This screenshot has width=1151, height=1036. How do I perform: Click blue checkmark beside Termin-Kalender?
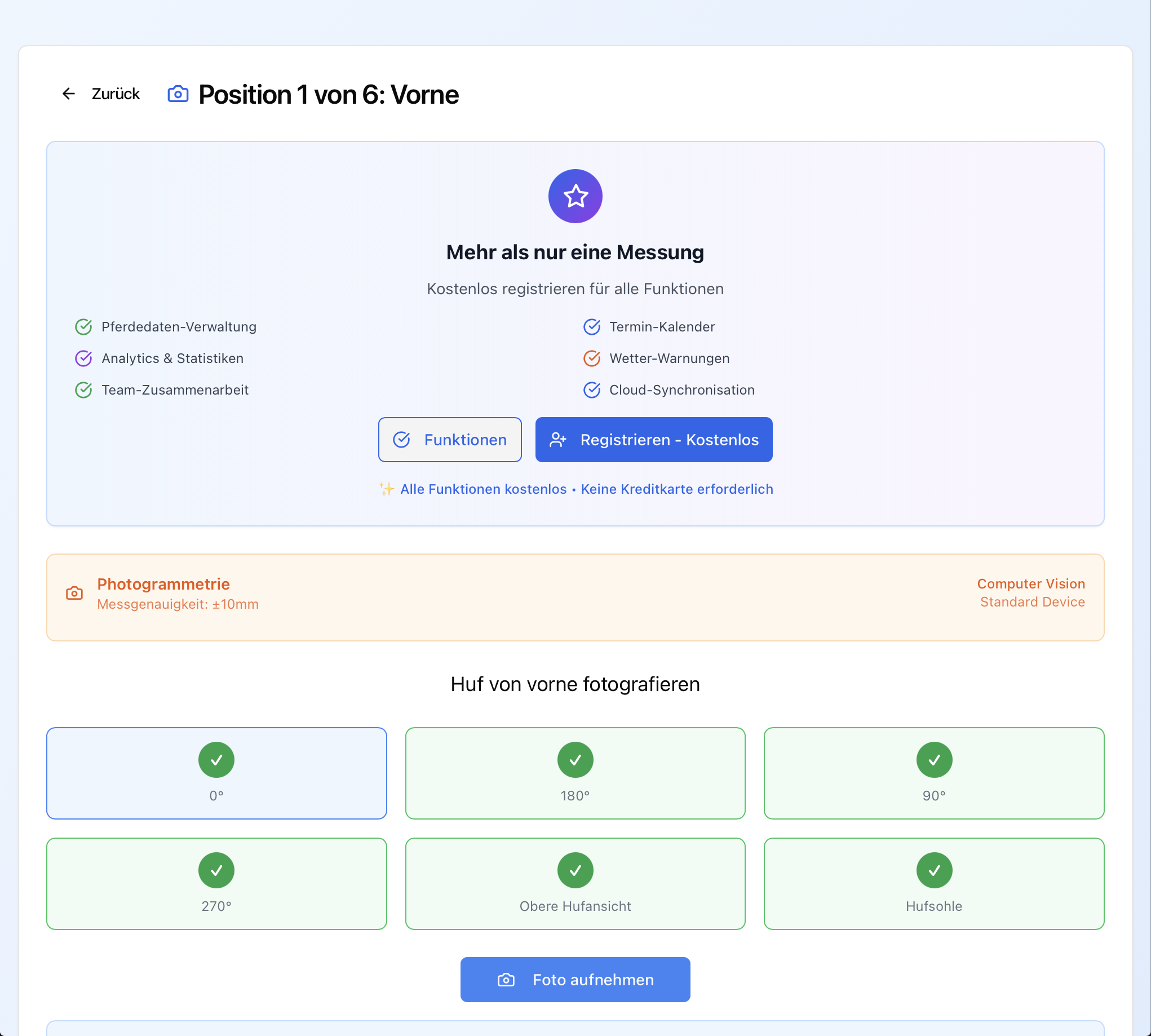591,327
